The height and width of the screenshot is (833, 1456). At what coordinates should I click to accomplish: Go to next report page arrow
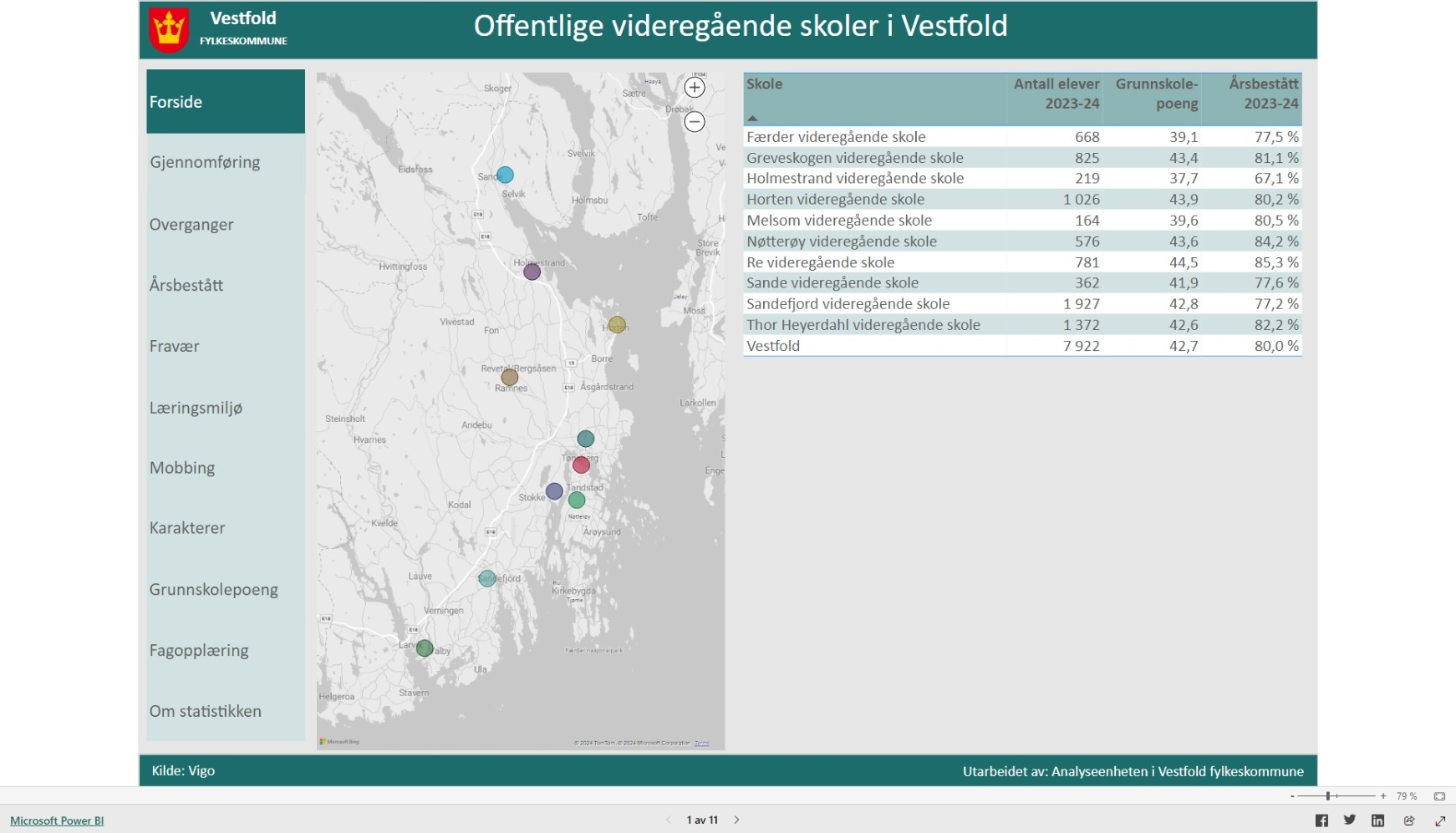736,820
